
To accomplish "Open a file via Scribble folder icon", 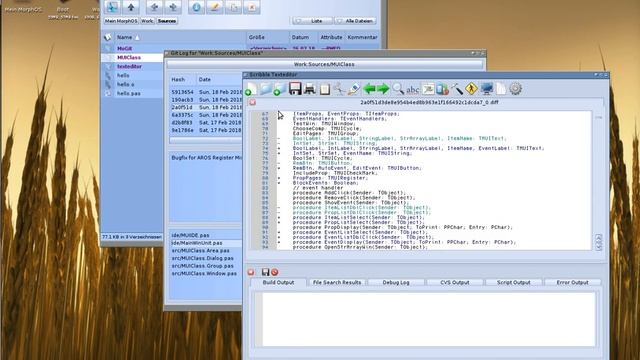I will [x=266, y=89].
